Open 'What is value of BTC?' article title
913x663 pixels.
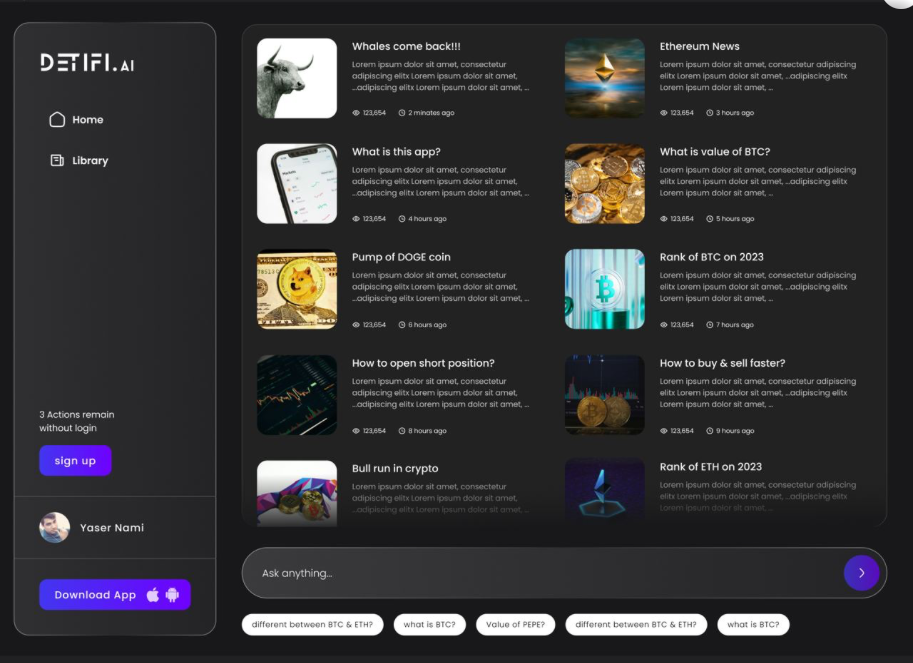(714, 152)
